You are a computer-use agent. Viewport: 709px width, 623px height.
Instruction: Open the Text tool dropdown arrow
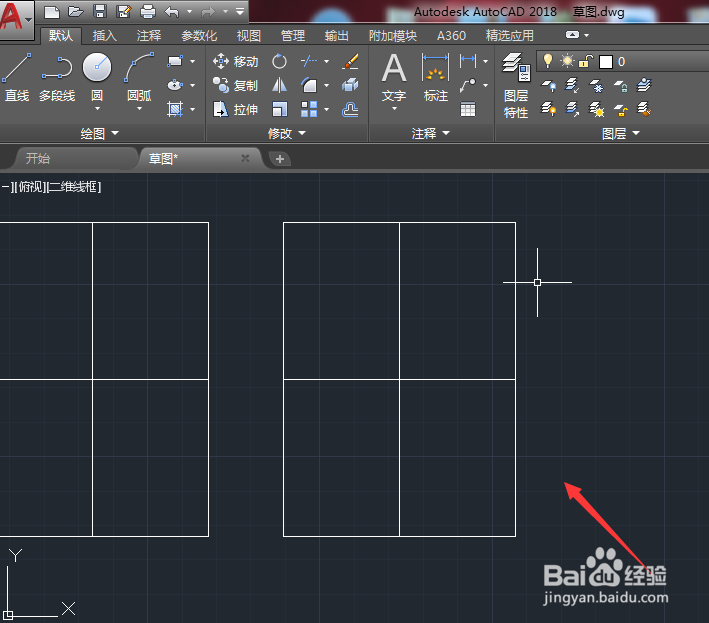click(394, 109)
